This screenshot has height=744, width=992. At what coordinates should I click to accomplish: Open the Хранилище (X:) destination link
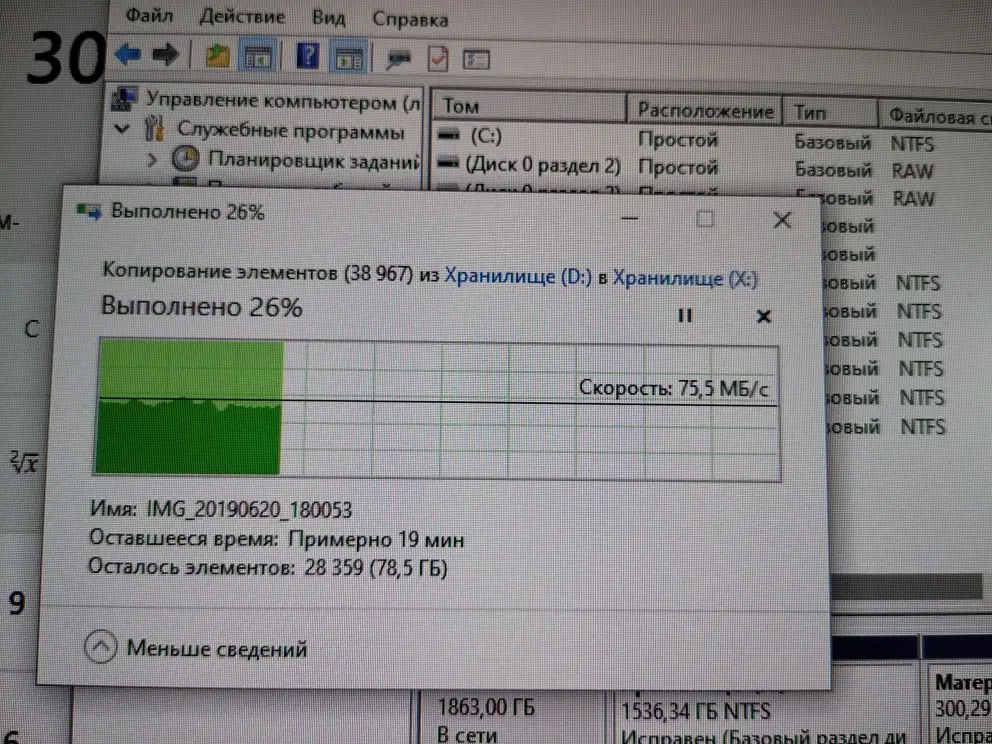pyautogui.click(x=685, y=279)
